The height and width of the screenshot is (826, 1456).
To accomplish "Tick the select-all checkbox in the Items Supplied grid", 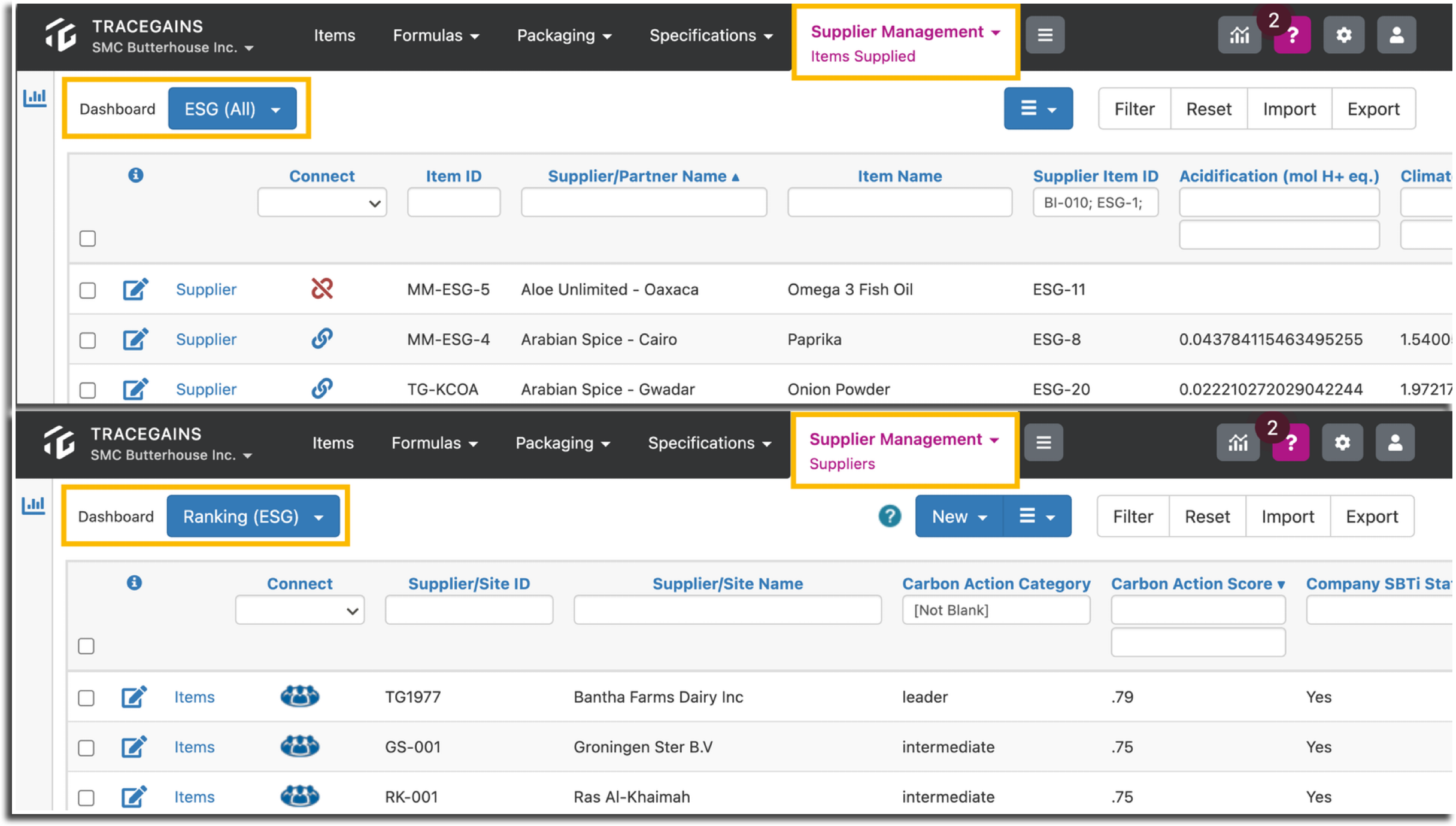I will tap(88, 238).
